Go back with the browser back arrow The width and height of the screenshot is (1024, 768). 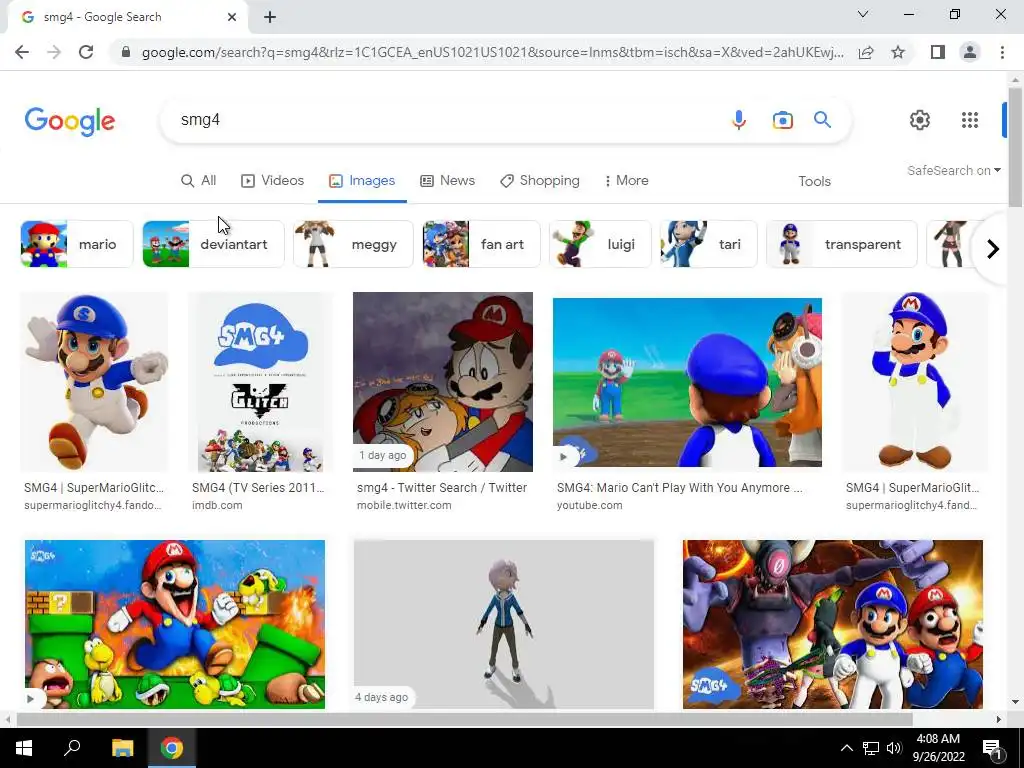pyautogui.click(x=22, y=52)
